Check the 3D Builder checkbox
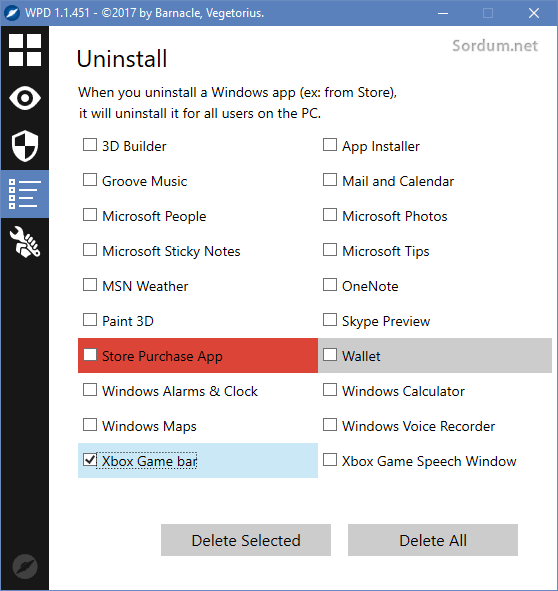Viewport: 558px width, 591px height. point(90,145)
